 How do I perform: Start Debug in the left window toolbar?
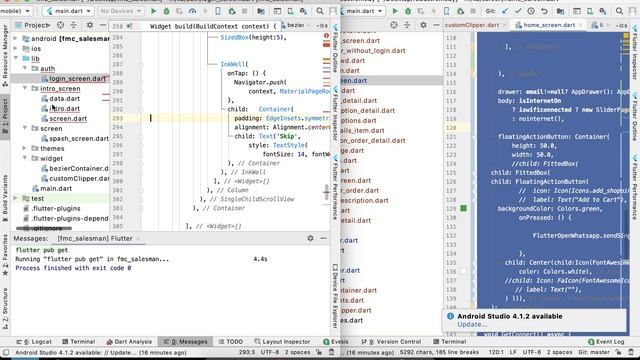coord(166,11)
